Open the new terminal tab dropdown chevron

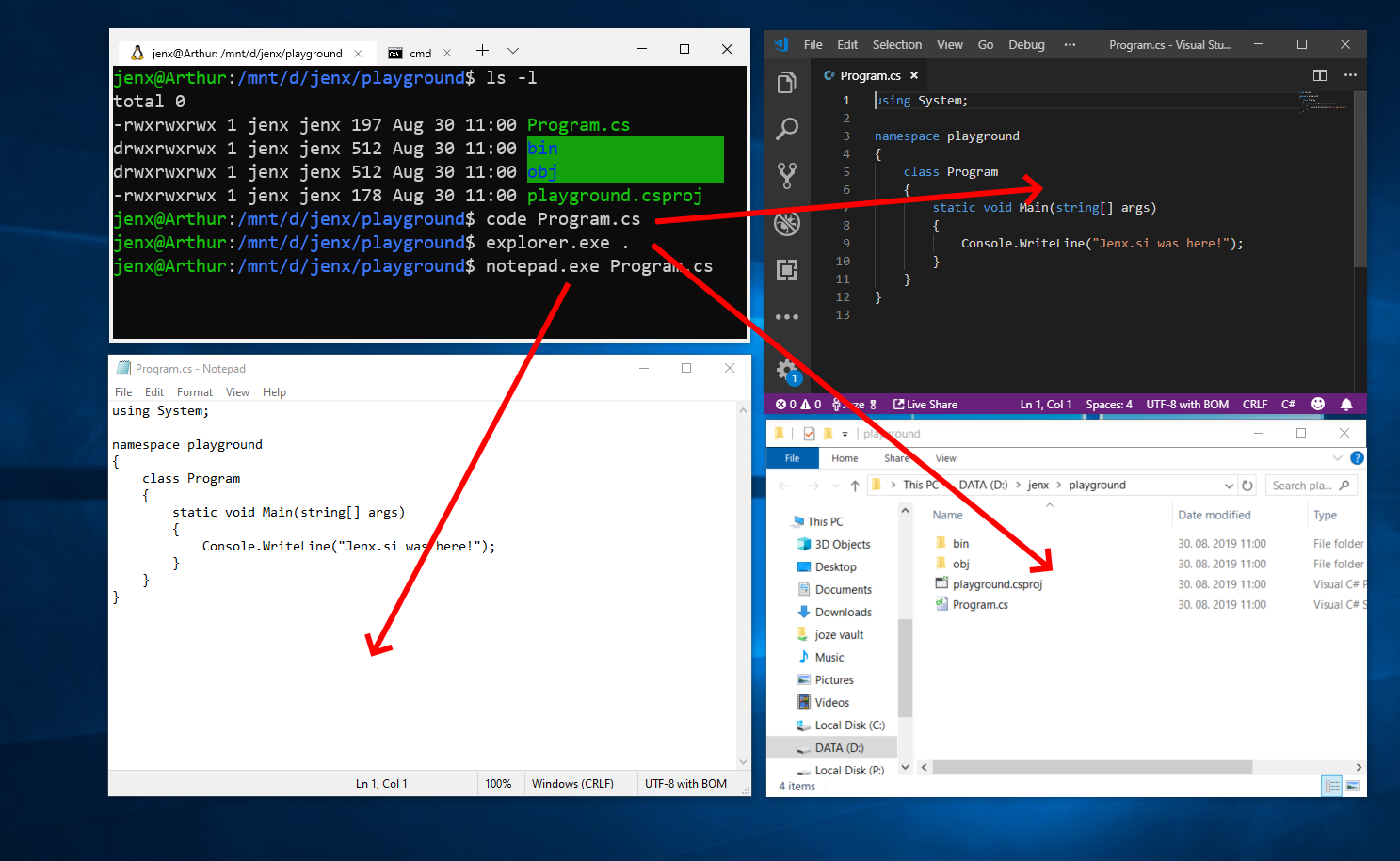512,52
